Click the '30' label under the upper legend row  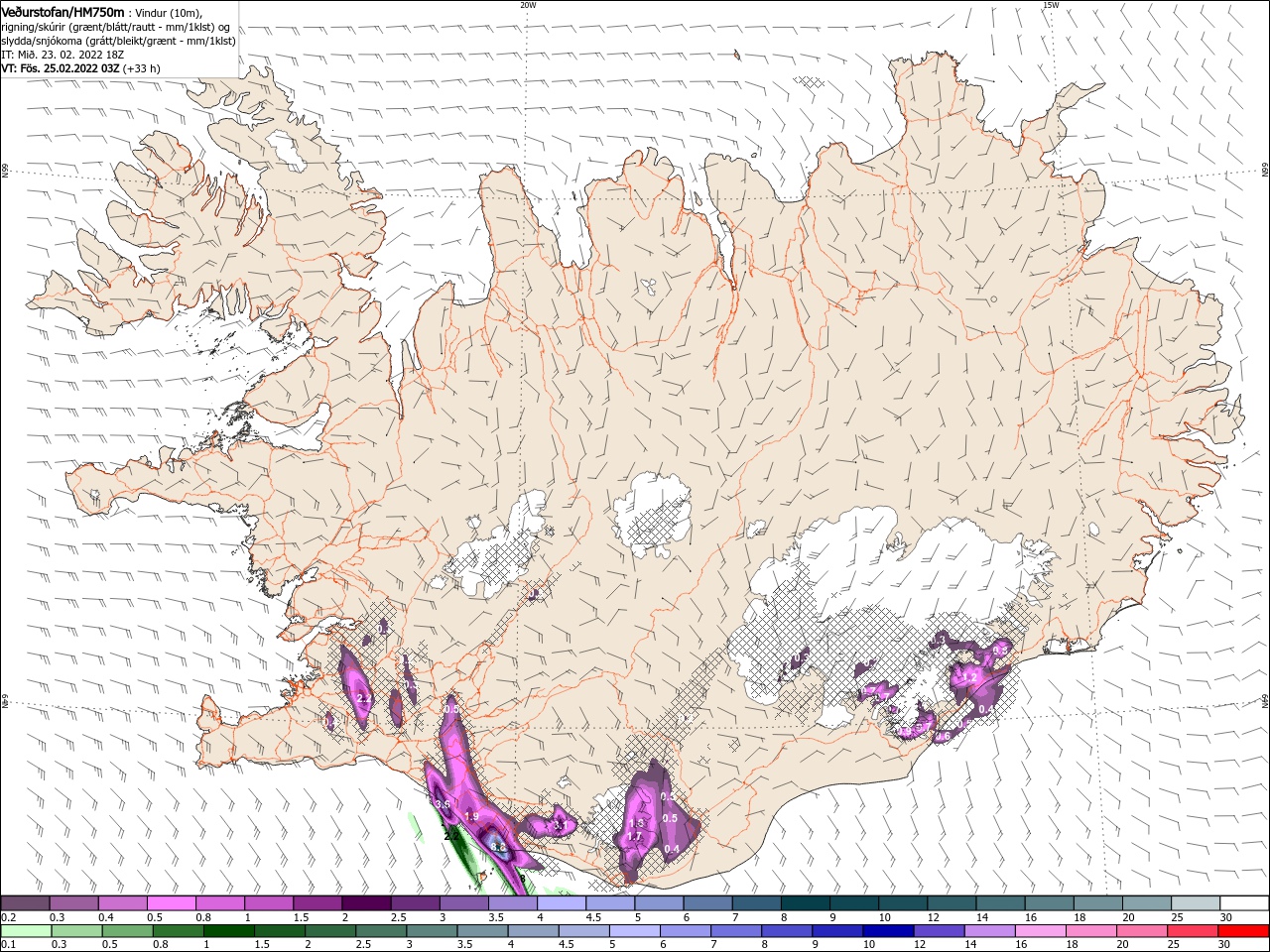click(1226, 917)
